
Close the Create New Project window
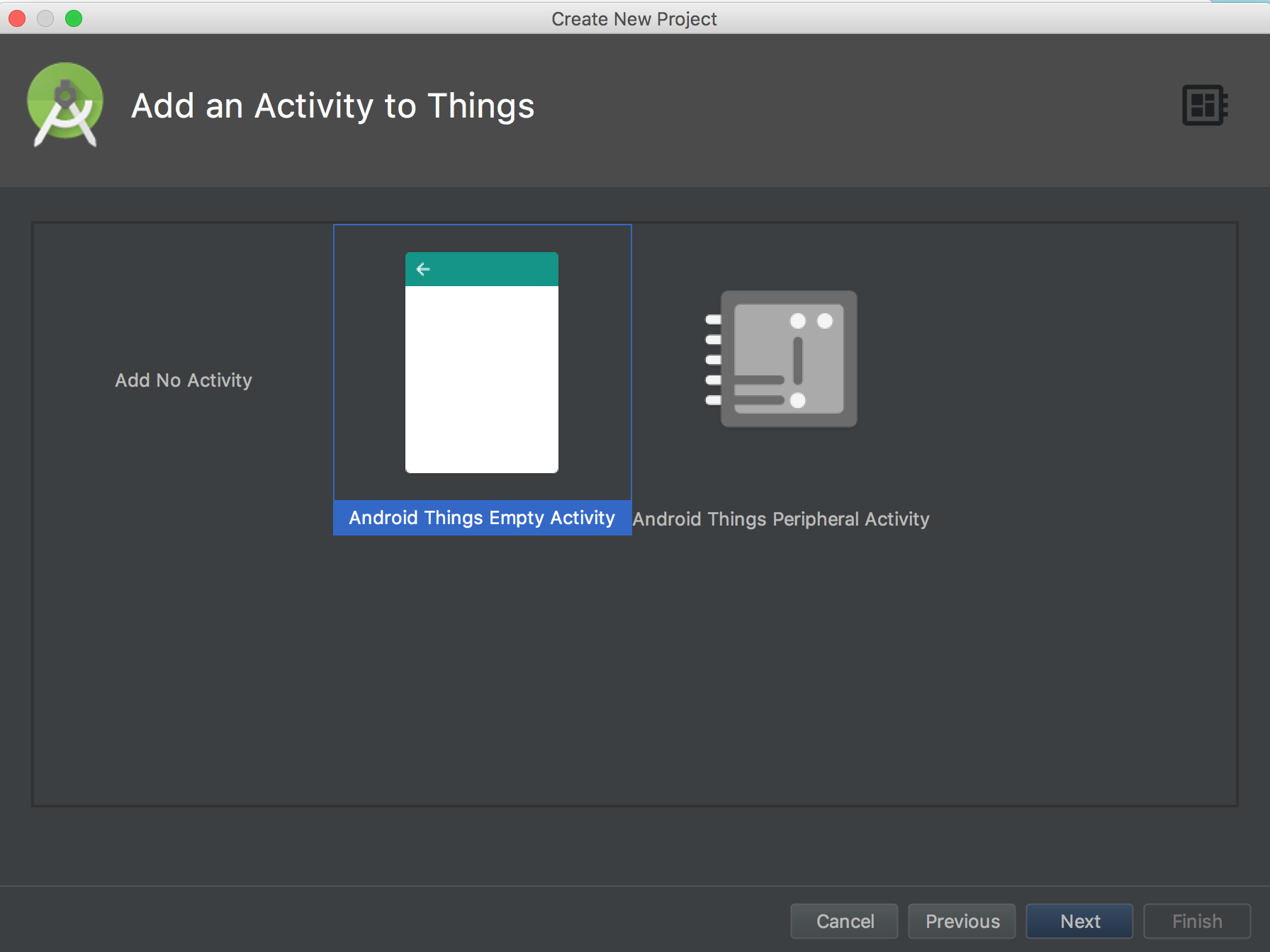pyautogui.click(x=17, y=18)
